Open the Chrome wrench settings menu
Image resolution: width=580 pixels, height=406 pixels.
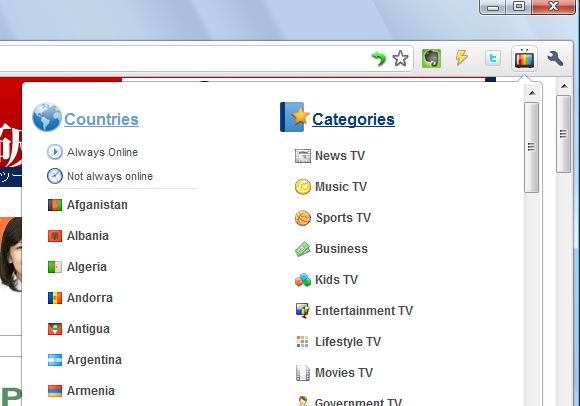tap(555, 58)
